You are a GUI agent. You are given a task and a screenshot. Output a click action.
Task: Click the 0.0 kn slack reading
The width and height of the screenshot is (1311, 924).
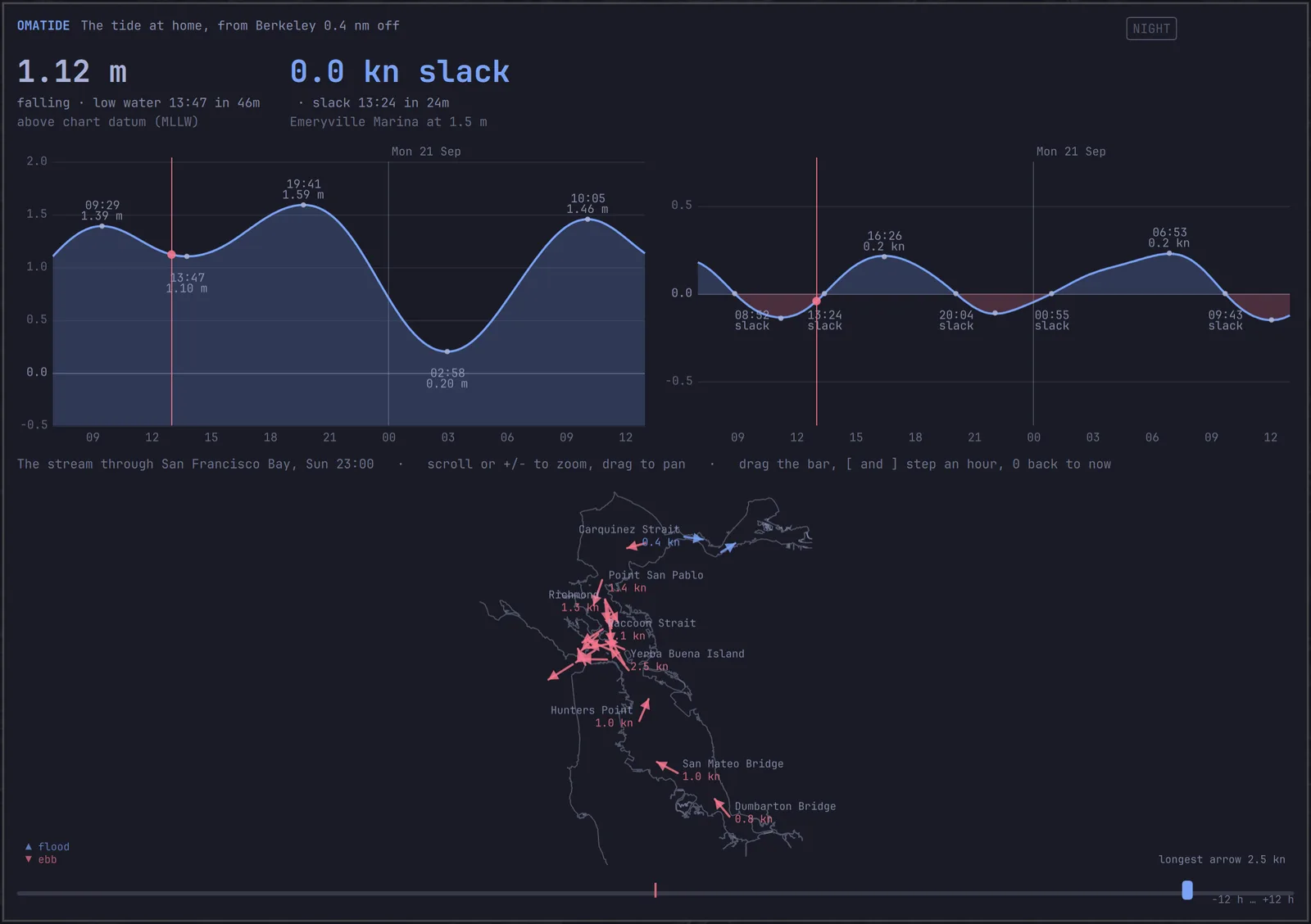pos(400,72)
